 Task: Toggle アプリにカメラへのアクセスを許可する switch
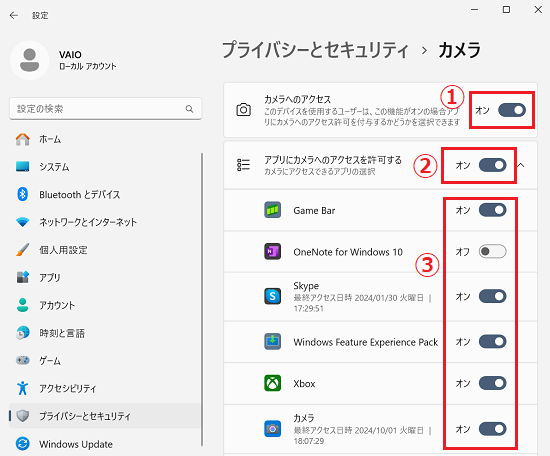point(492,165)
